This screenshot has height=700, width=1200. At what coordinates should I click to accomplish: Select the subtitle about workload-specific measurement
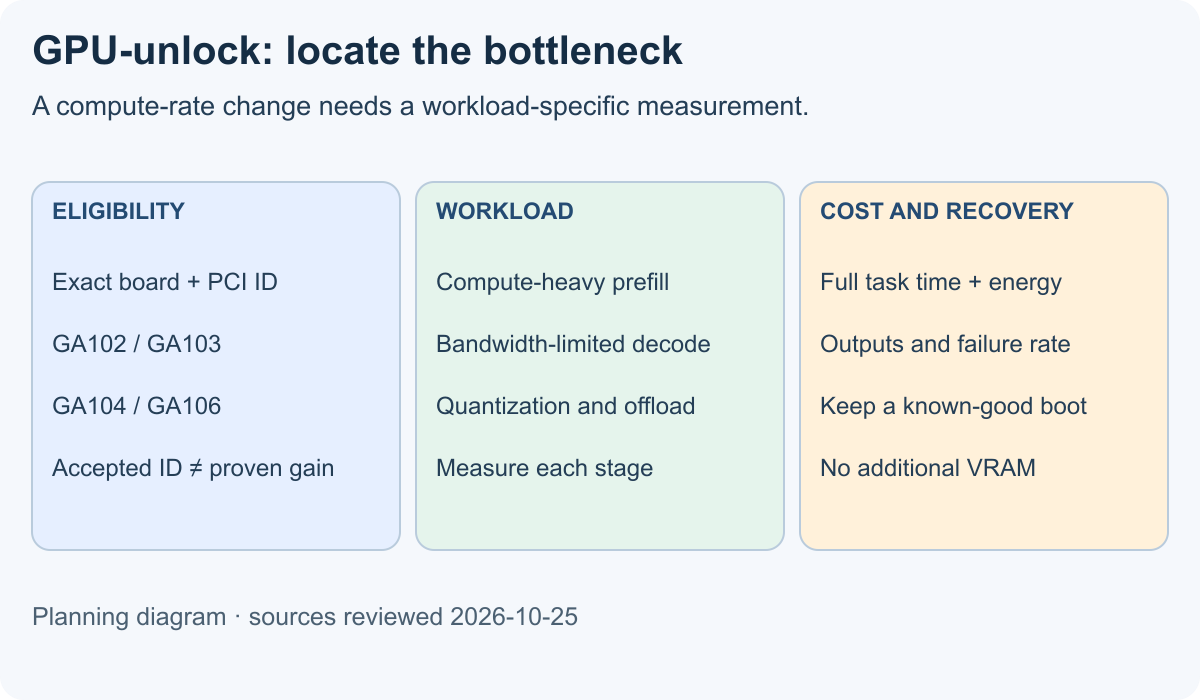pos(420,107)
